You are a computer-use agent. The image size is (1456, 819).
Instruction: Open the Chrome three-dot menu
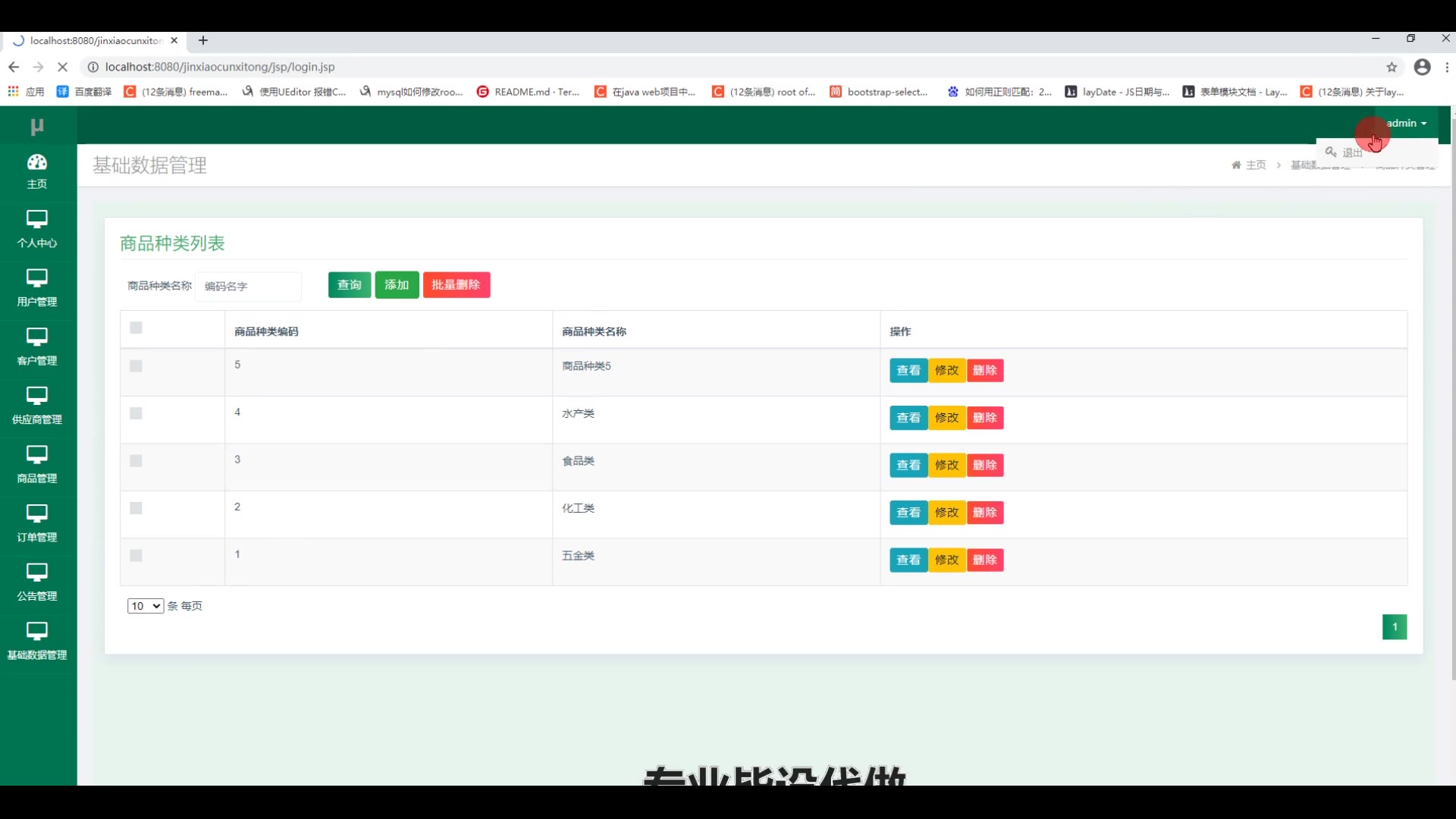click(x=1447, y=67)
